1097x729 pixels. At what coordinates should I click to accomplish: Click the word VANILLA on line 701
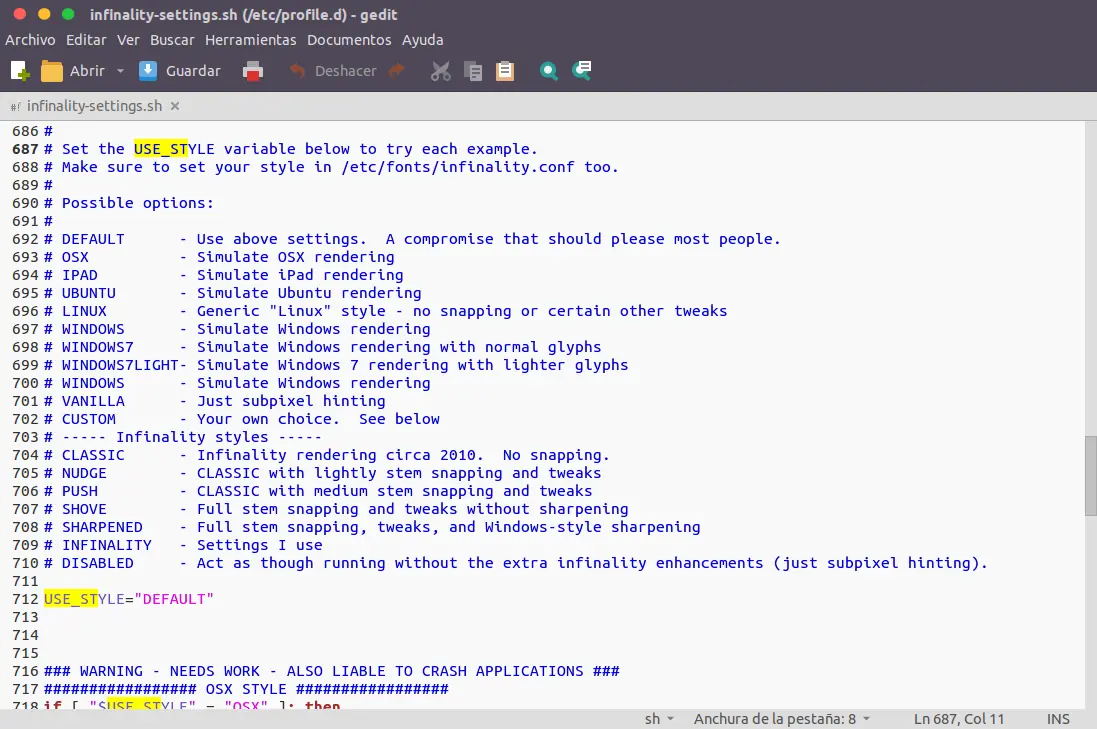click(x=93, y=401)
